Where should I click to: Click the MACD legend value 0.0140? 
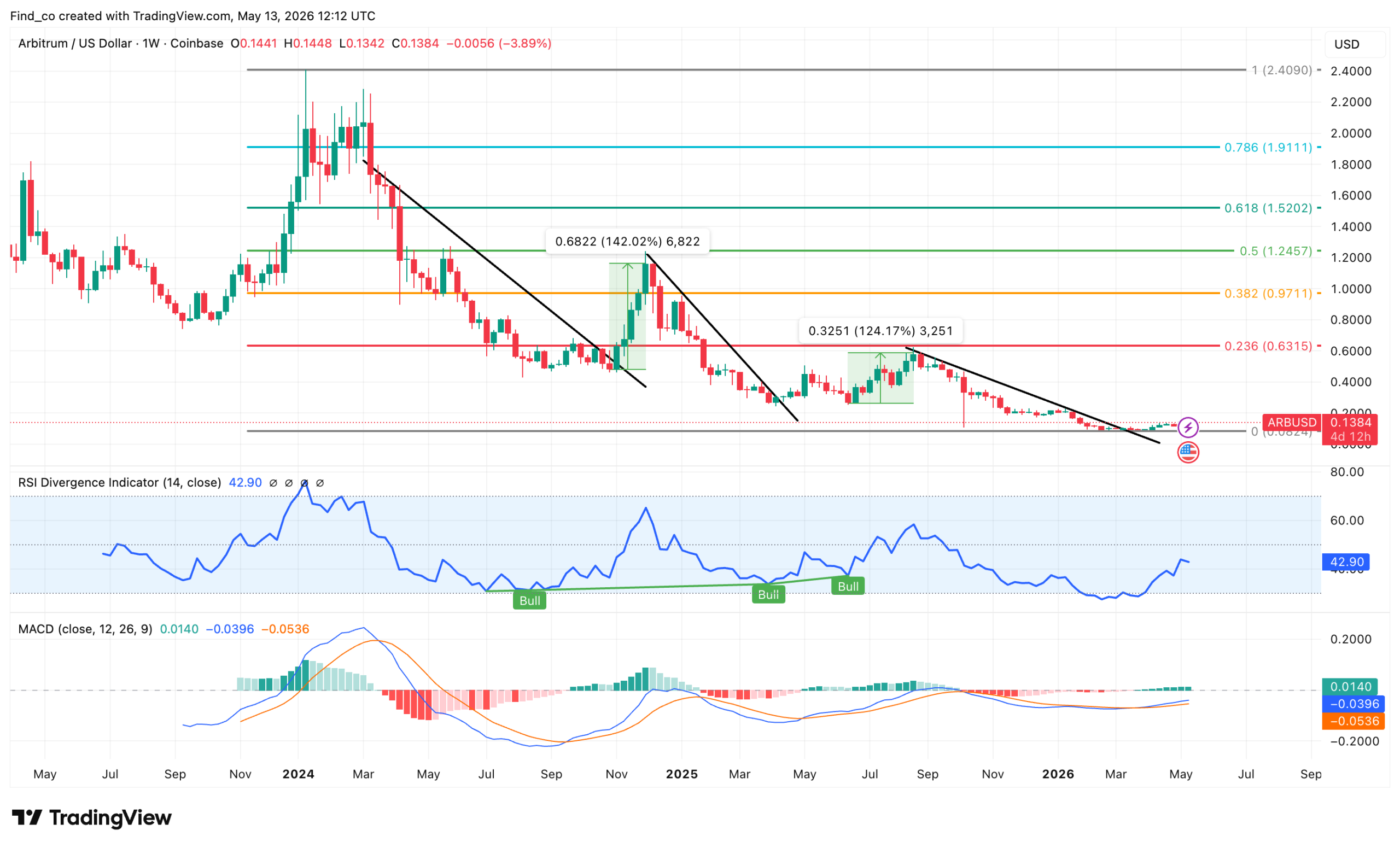click(179, 629)
